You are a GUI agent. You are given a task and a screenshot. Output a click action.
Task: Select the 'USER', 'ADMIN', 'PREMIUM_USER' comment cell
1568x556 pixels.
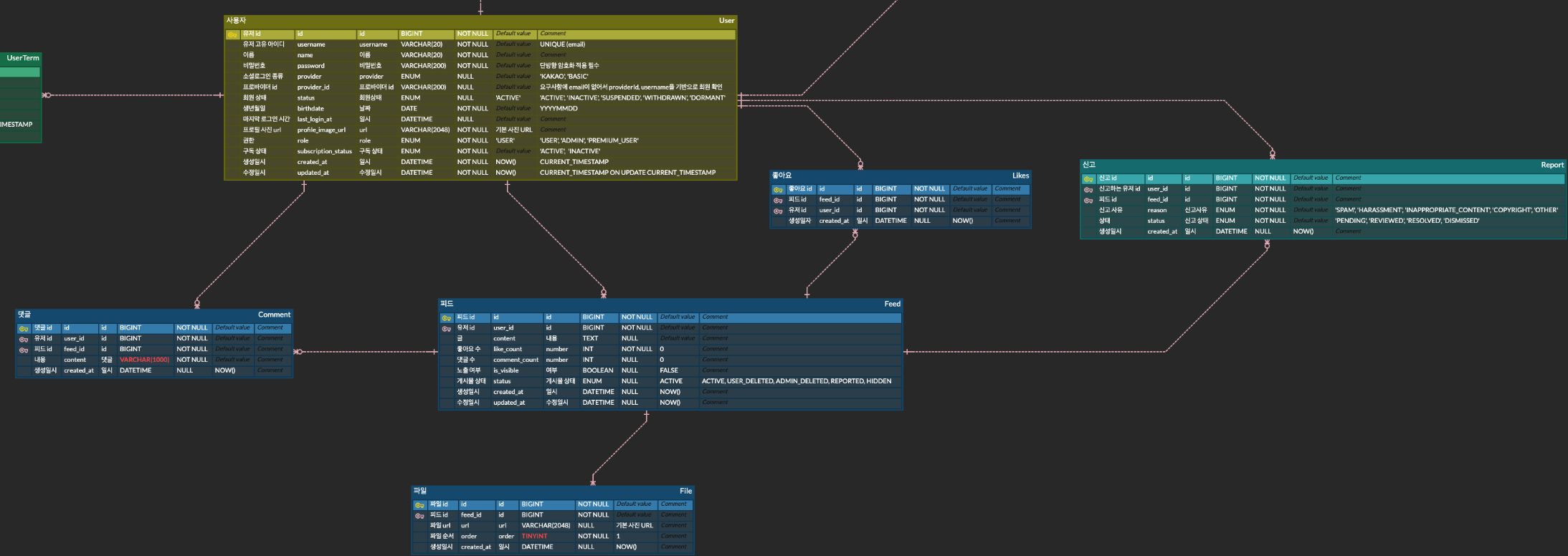589,140
